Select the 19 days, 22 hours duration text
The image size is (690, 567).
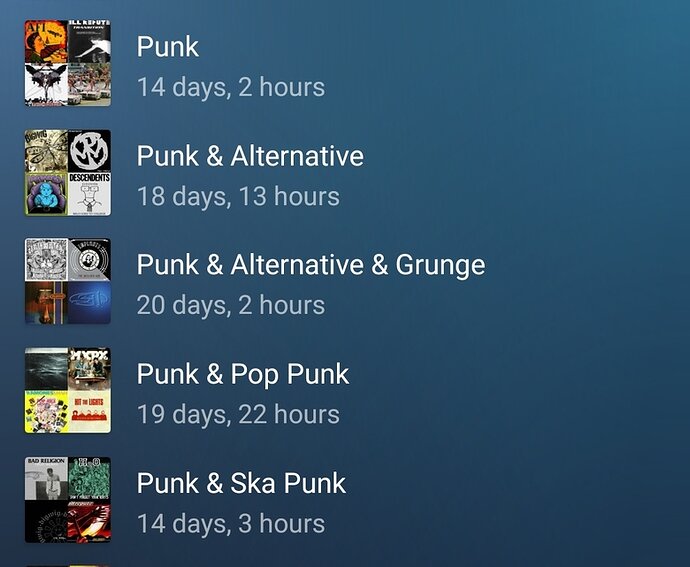(238, 415)
